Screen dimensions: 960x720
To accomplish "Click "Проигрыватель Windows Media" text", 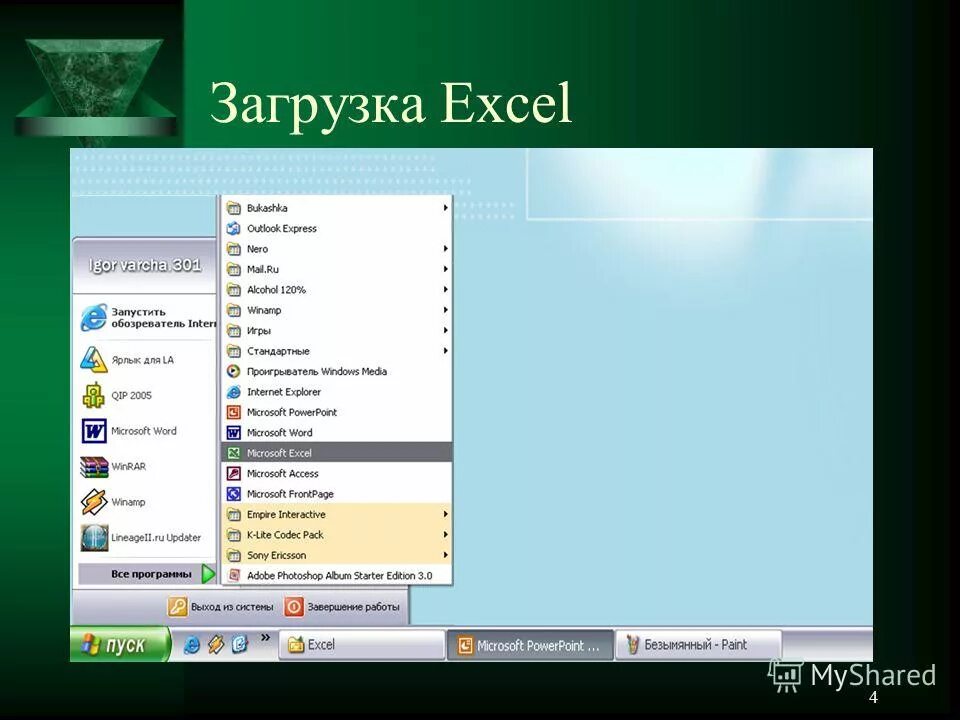I will [x=317, y=371].
